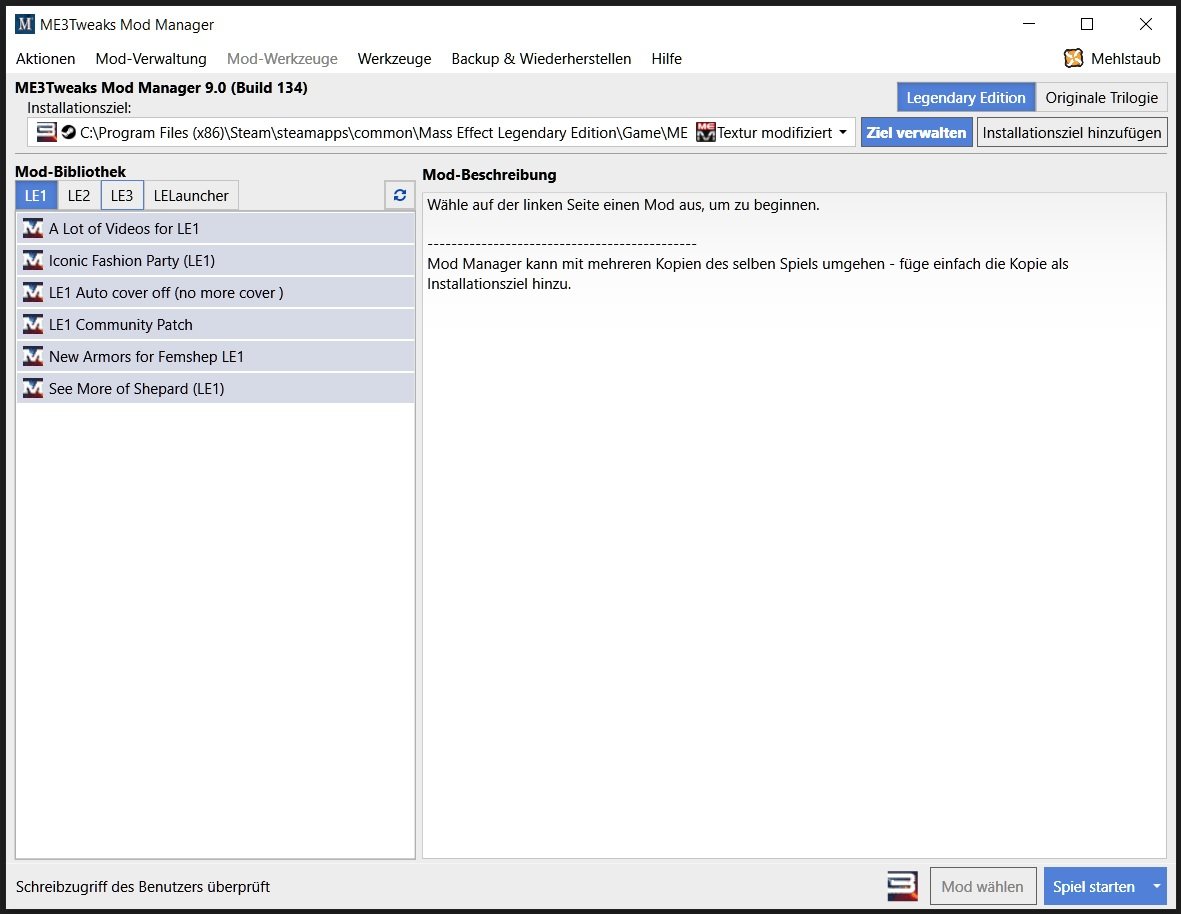This screenshot has width=1181, height=914.
Task: Select the Iconic Fashion Party (LE1) mod
Action: (x=215, y=260)
